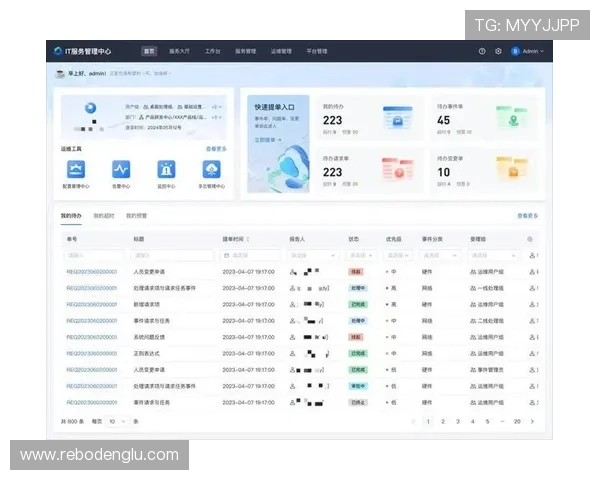This screenshot has width=600, height=480.
Task: Go to page 3
Action: [x=458, y=421]
